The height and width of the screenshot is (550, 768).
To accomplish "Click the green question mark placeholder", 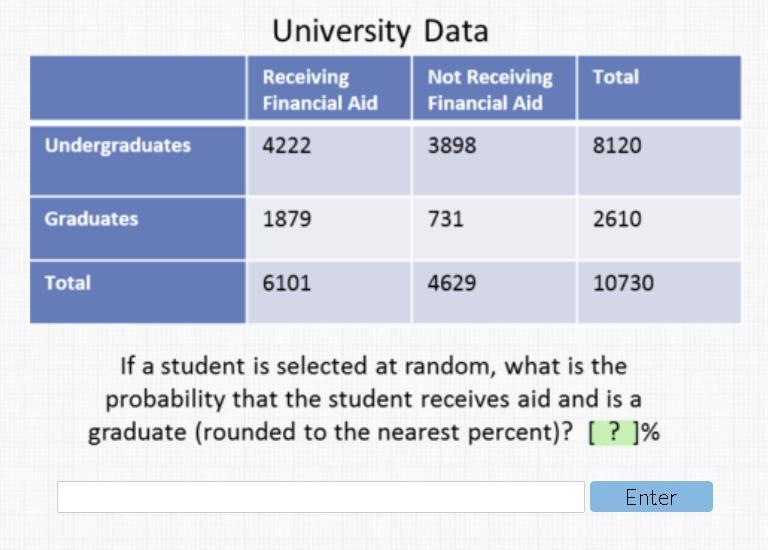I will pos(613,433).
